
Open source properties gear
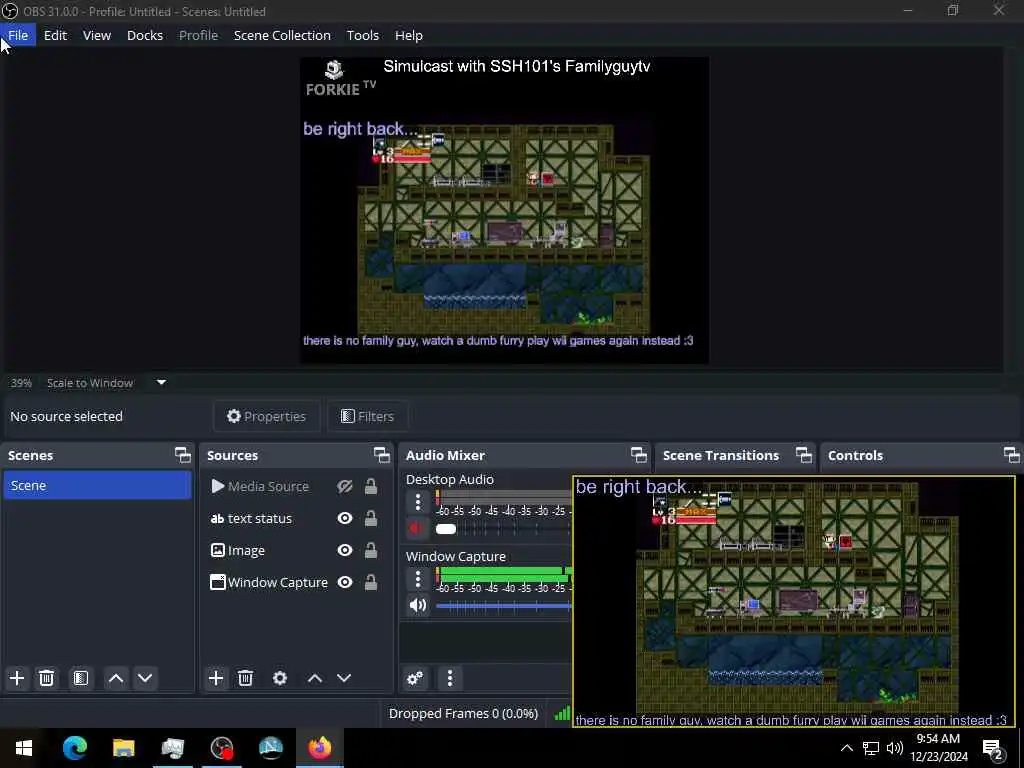click(x=280, y=678)
